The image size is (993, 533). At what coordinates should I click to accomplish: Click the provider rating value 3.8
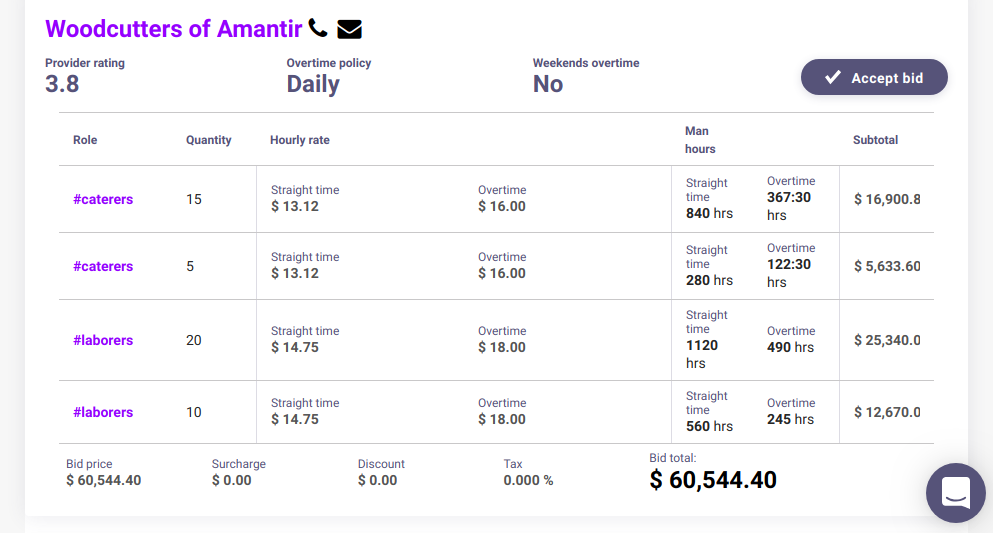[x=62, y=84]
